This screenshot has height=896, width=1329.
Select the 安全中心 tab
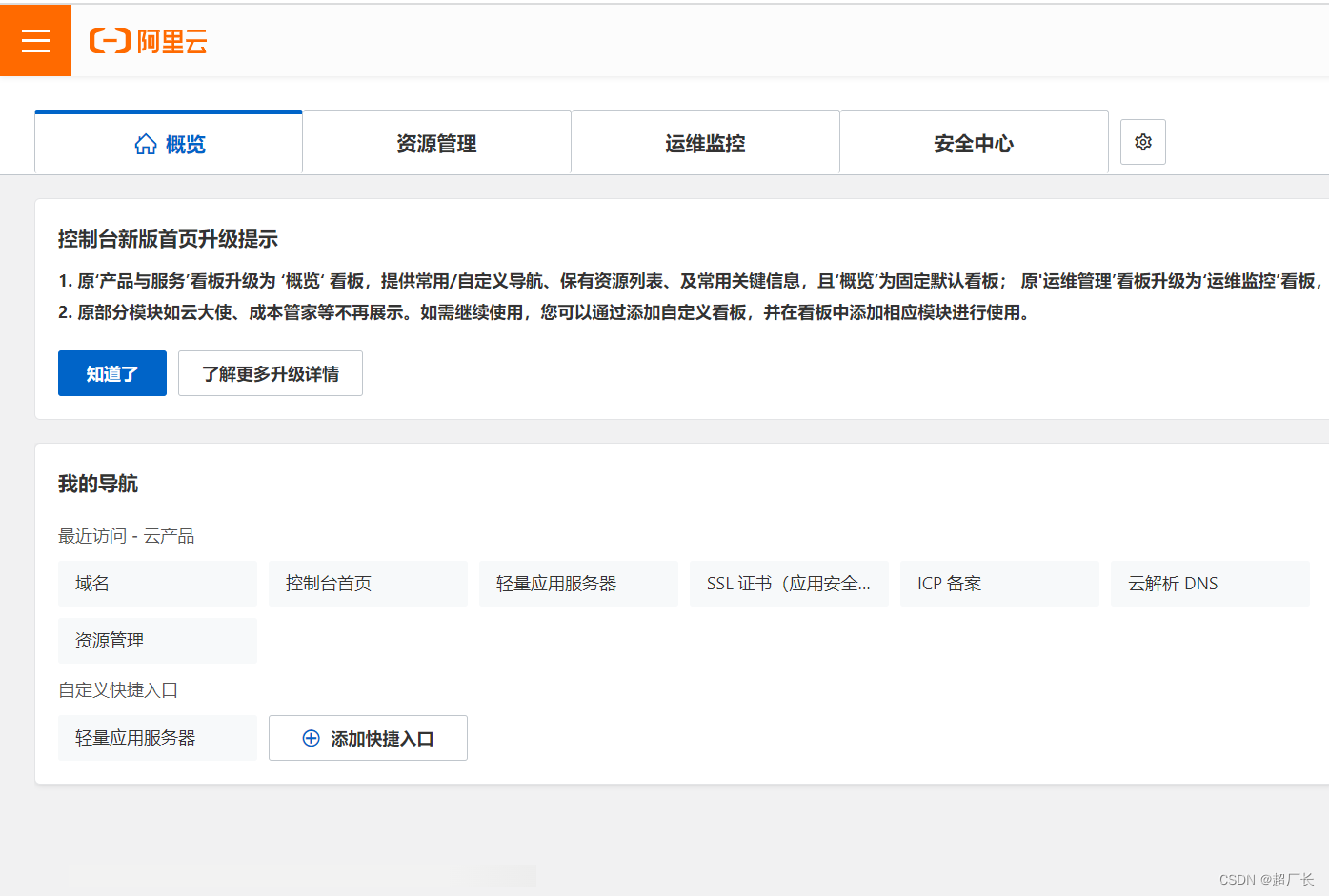click(x=974, y=143)
